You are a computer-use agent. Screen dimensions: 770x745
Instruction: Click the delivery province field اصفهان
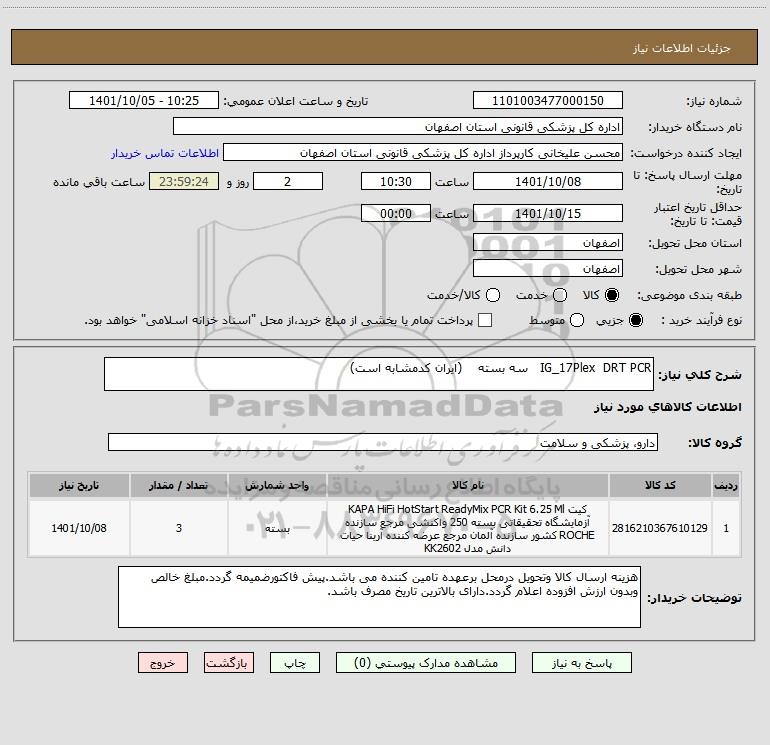tap(548, 243)
